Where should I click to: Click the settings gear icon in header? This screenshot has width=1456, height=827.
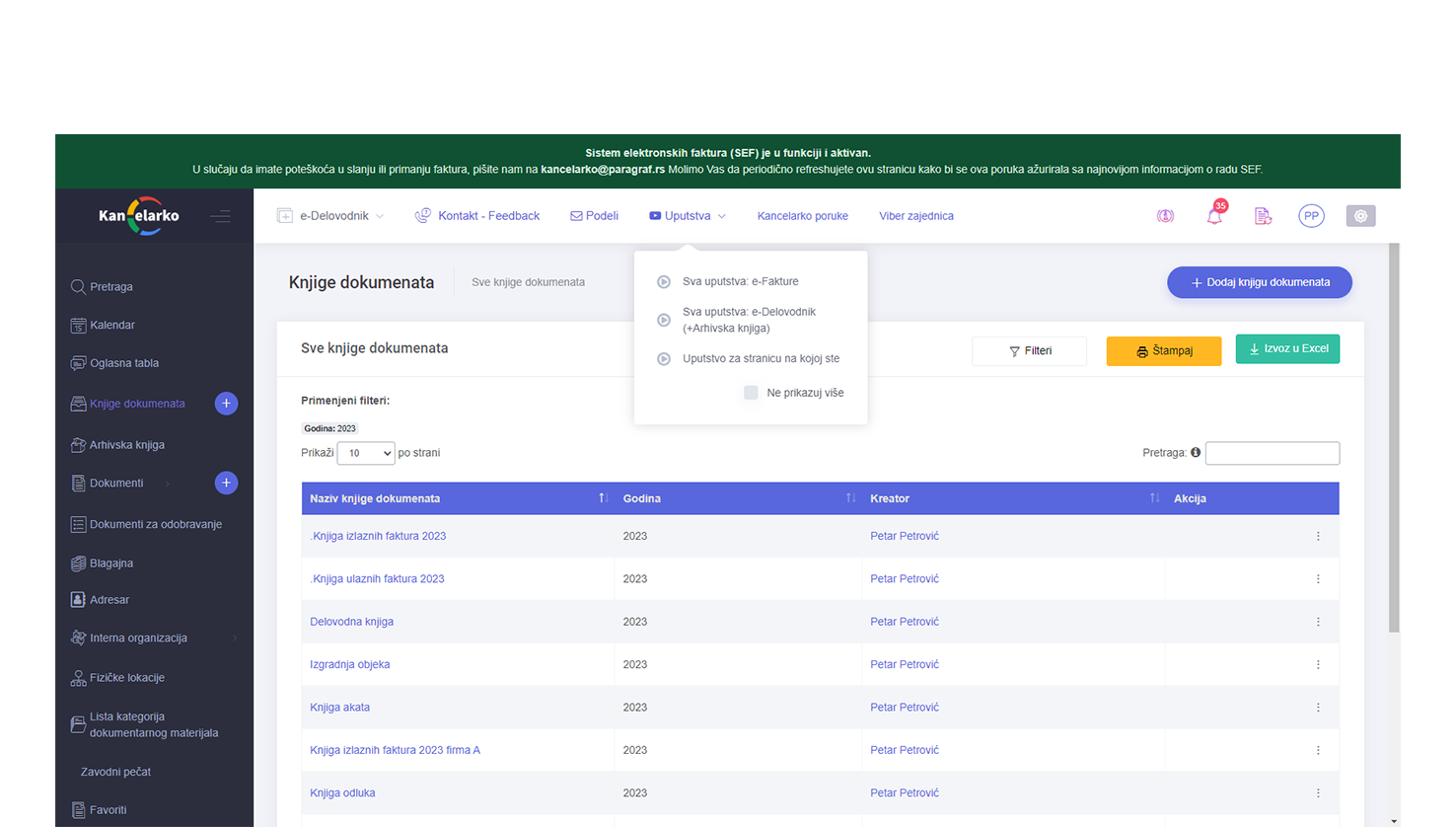pyautogui.click(x=1360, y=216)
